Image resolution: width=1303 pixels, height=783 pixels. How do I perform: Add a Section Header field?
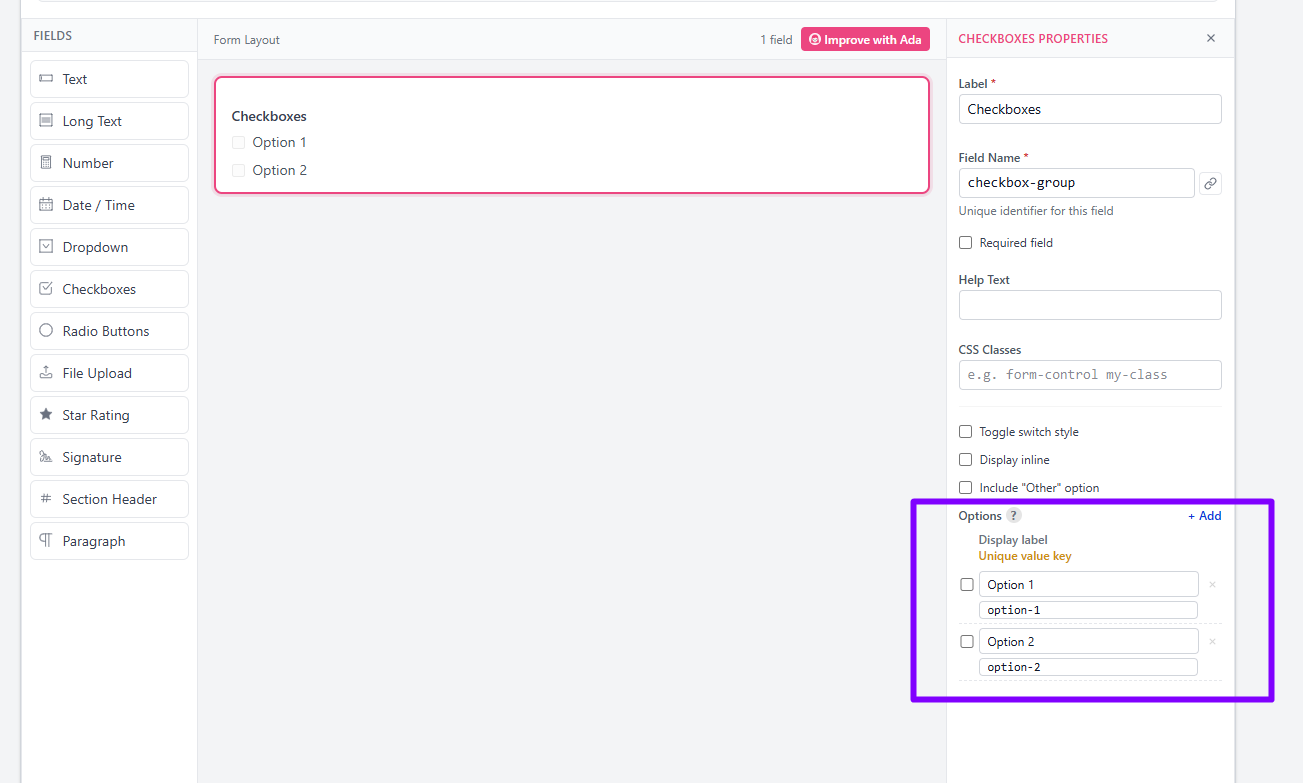109,499
